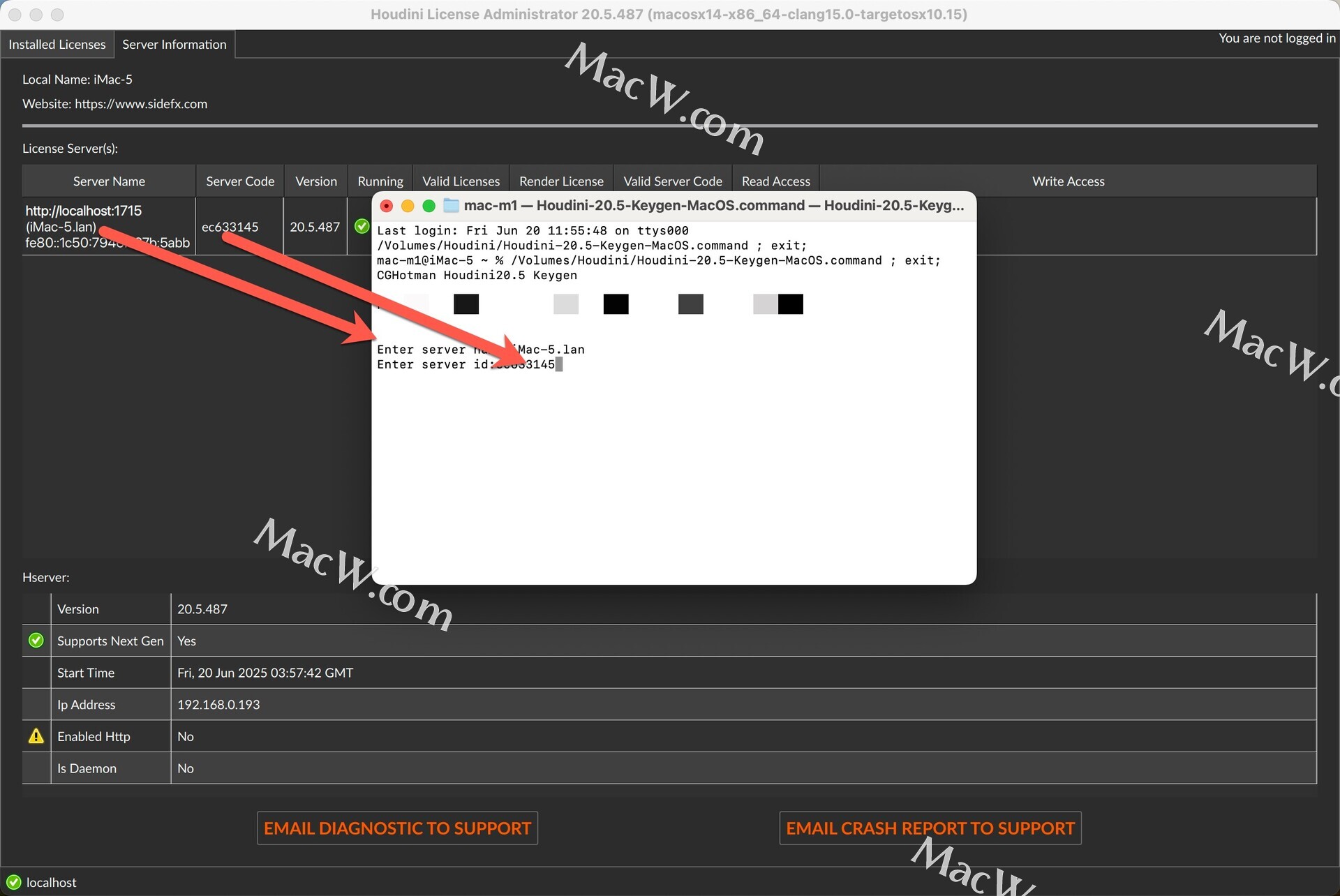Close the Terminal keygen window

[x=386, y=206]
